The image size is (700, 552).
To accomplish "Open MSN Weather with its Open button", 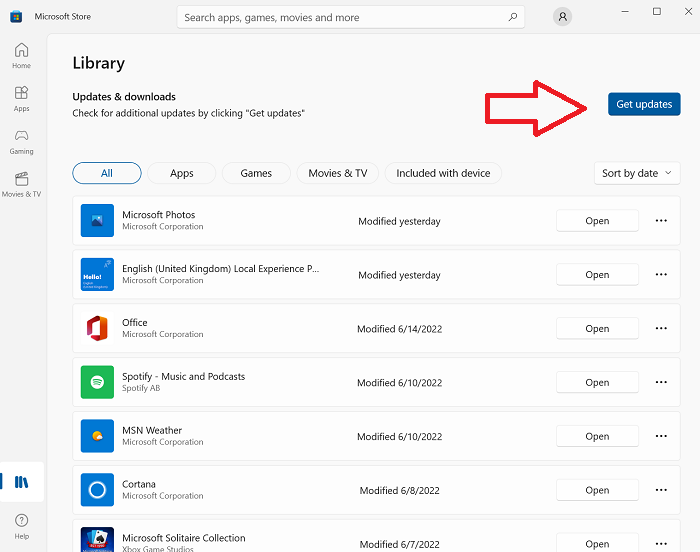I will (597, 436).
